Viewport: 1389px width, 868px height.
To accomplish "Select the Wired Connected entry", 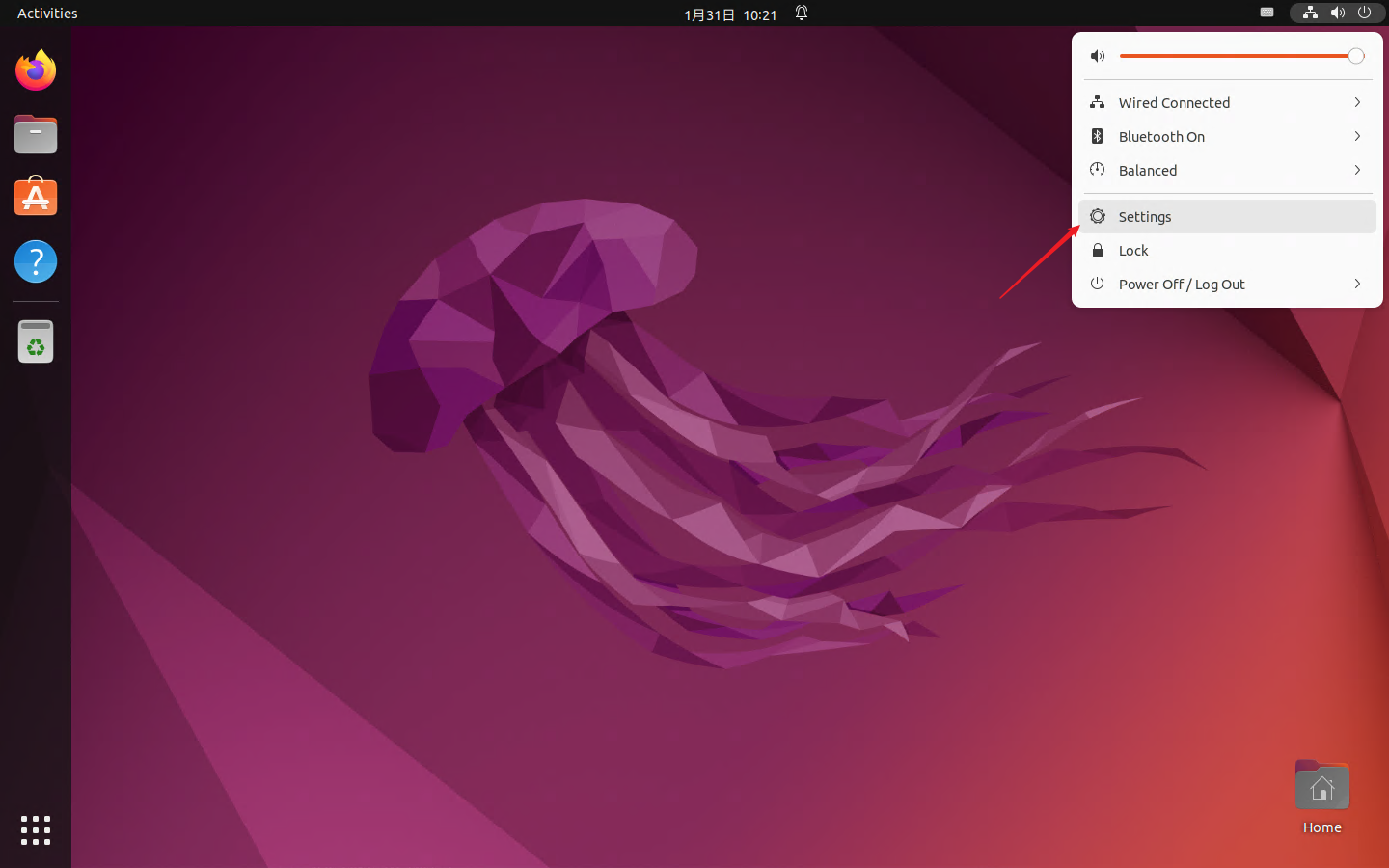I will point(1227,102).
